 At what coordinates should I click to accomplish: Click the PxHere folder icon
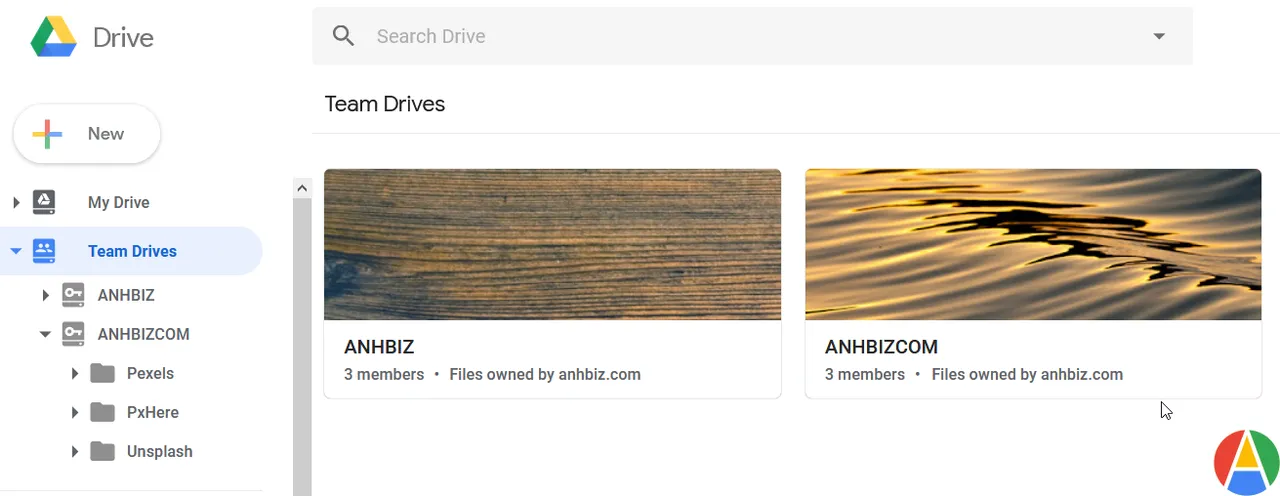click(x=102, y=412)
